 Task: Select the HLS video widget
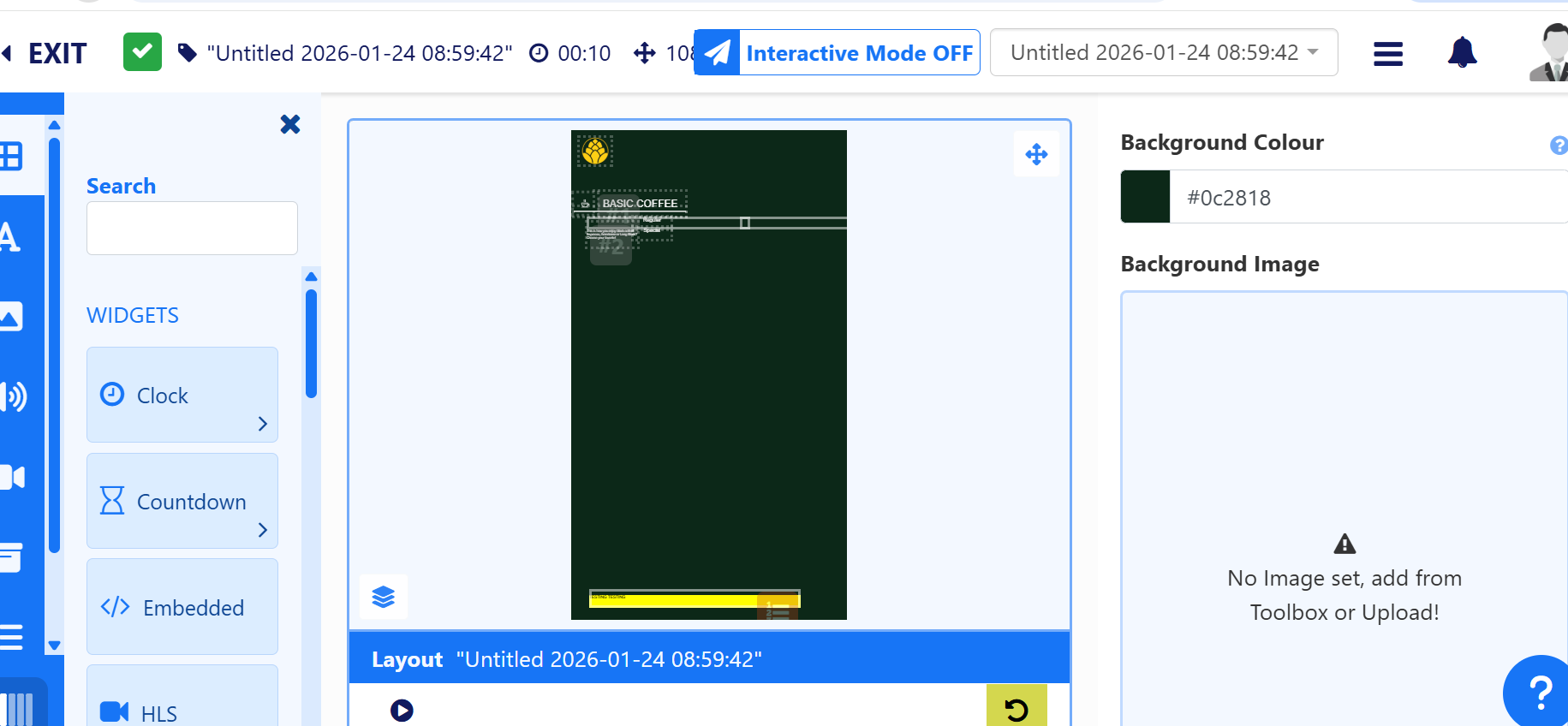point(182,711)
